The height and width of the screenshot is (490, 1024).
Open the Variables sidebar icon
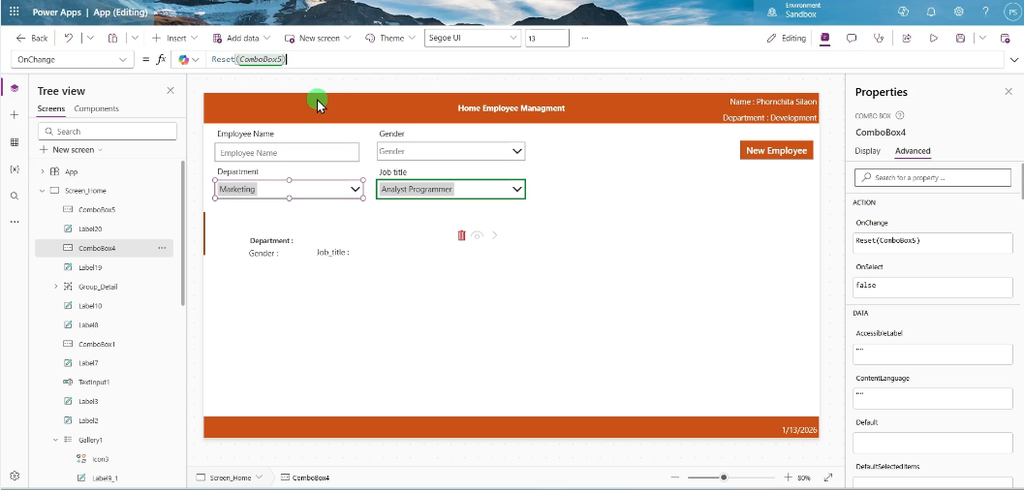14,169
